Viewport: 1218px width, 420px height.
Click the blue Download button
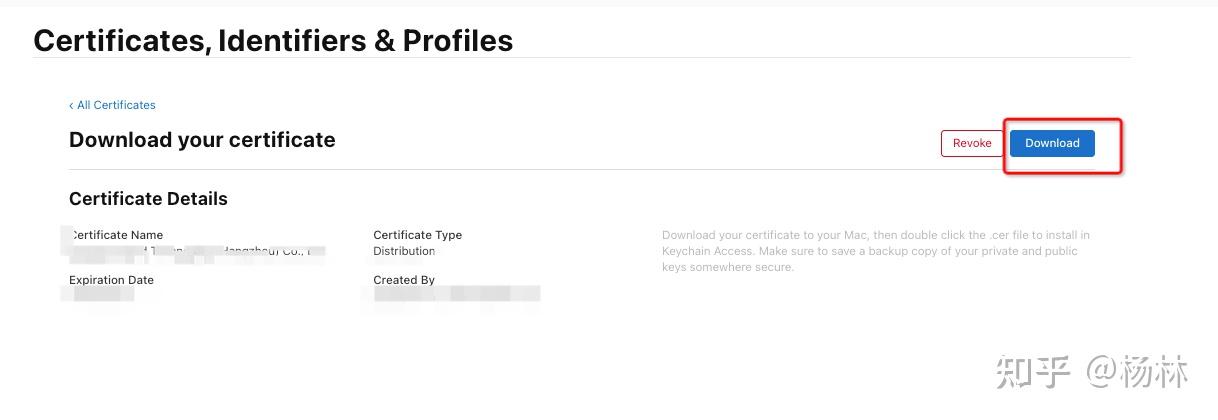pyautogui.click(x=1052, y=143)
